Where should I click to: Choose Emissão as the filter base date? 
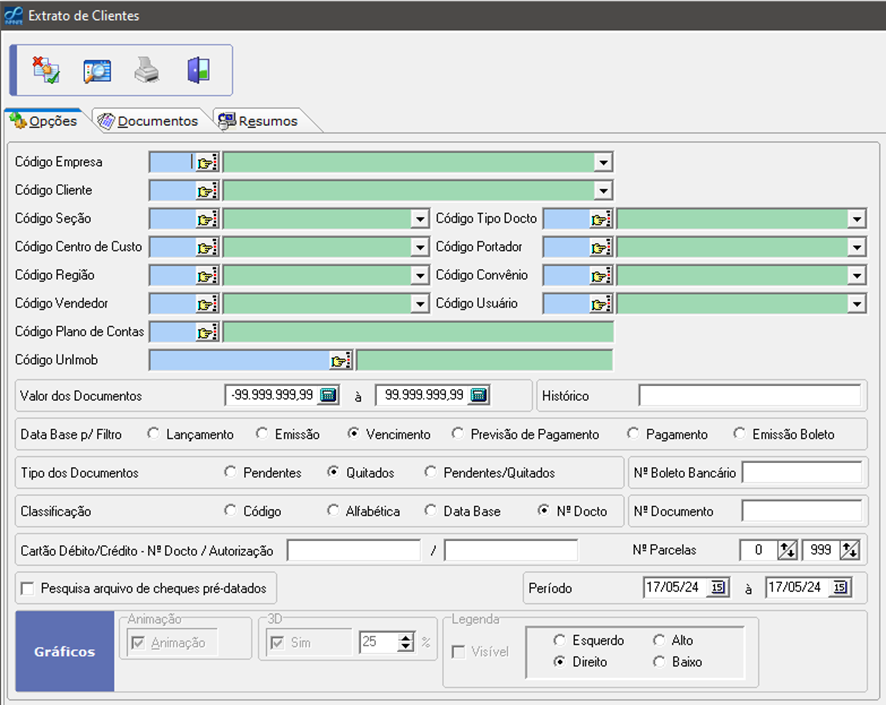tap(262, 434)
